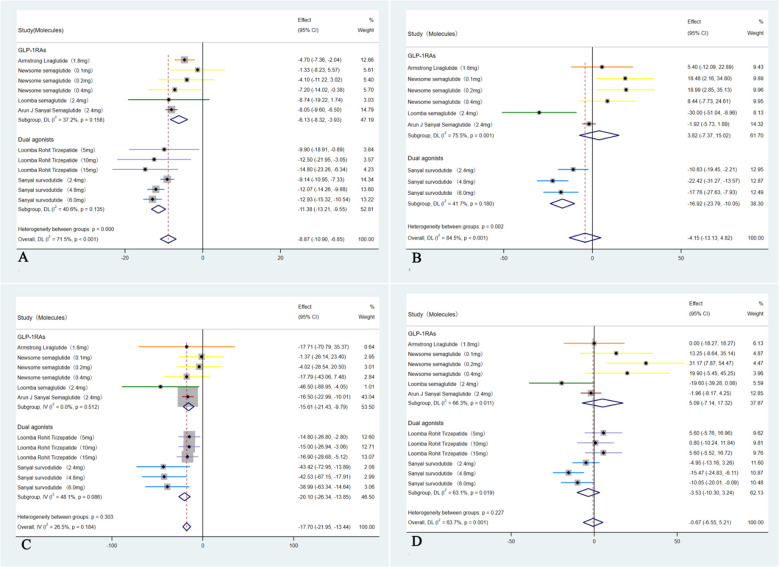Click Heterogeneity between groups: p = 0.303
The image size is (779, 567).
(x=65, y=517)
